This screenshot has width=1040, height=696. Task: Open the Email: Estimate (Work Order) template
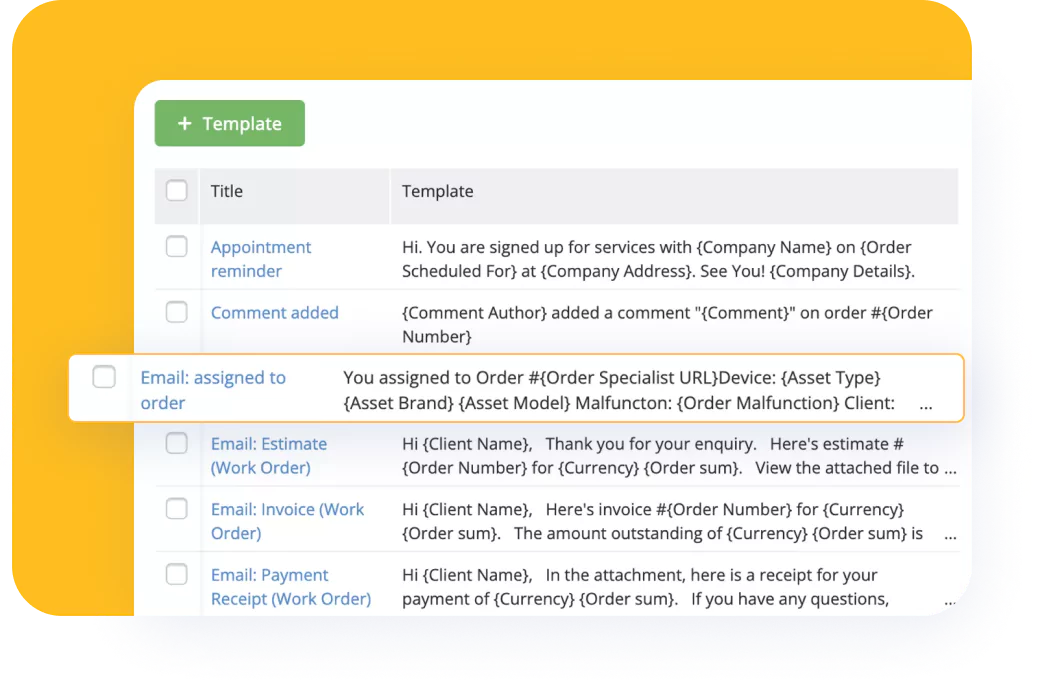point(268,455)
